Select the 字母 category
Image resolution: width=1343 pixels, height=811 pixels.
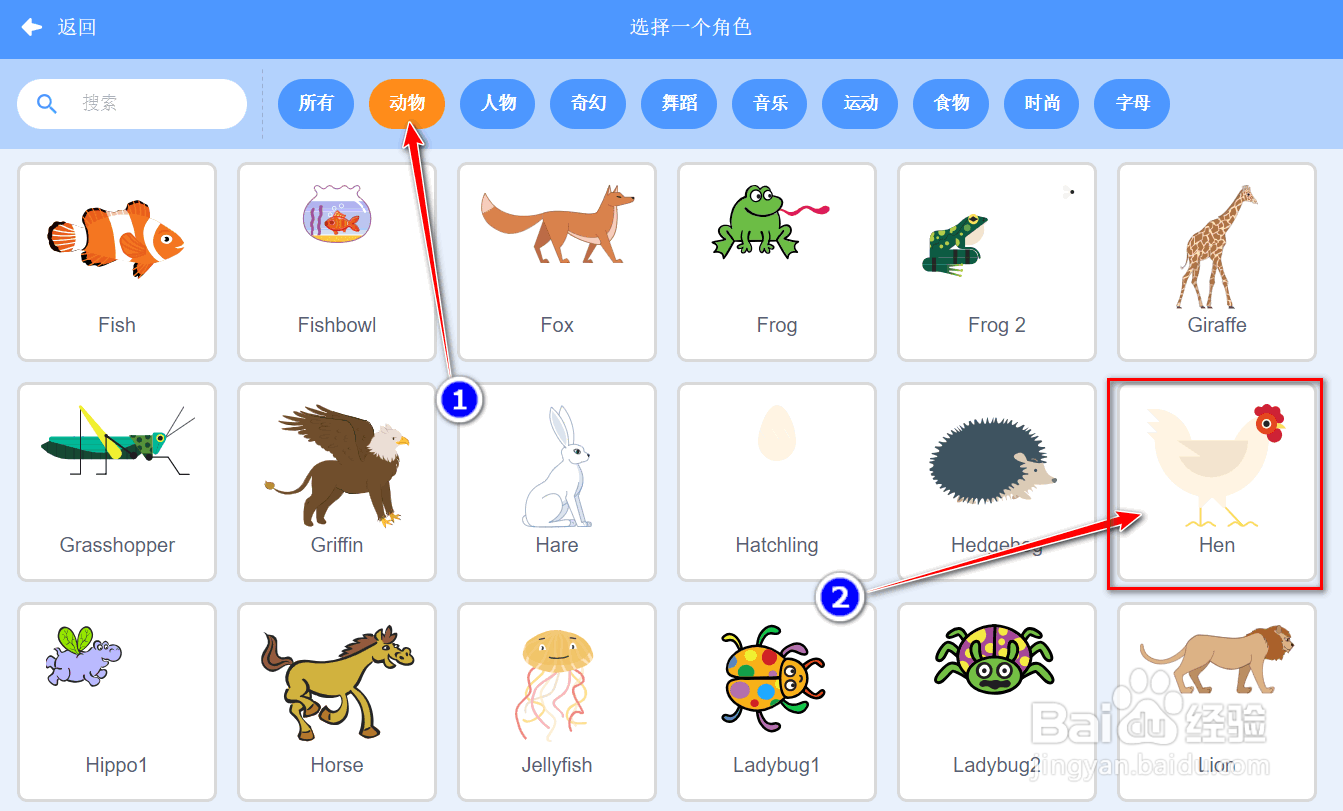tap(1132, 103)
